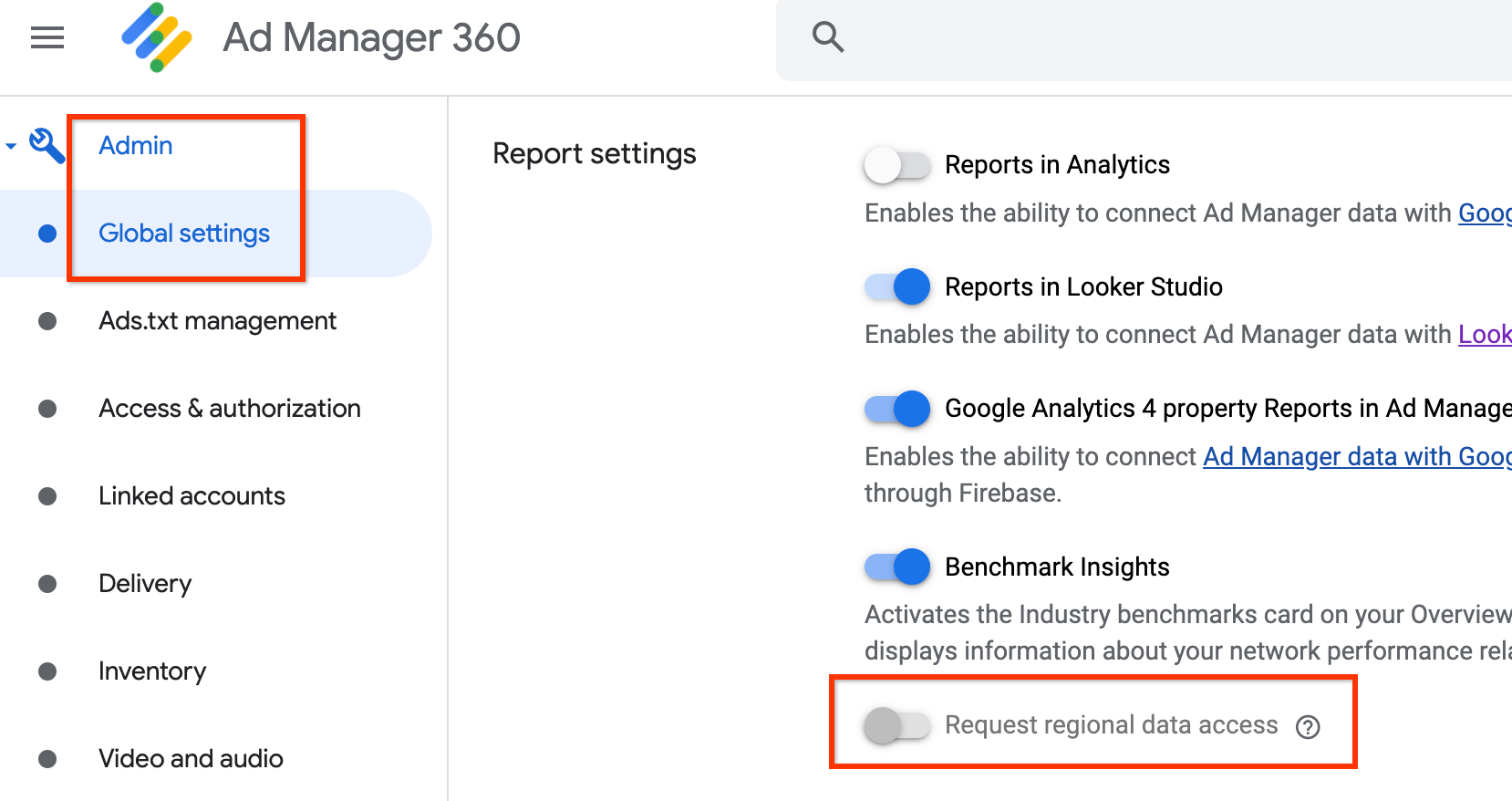The width and height of the screenshot is (1512, 801).
Task: Toggle Request regional data access switch
Action: pyautogui.click(x=897, y=725)
